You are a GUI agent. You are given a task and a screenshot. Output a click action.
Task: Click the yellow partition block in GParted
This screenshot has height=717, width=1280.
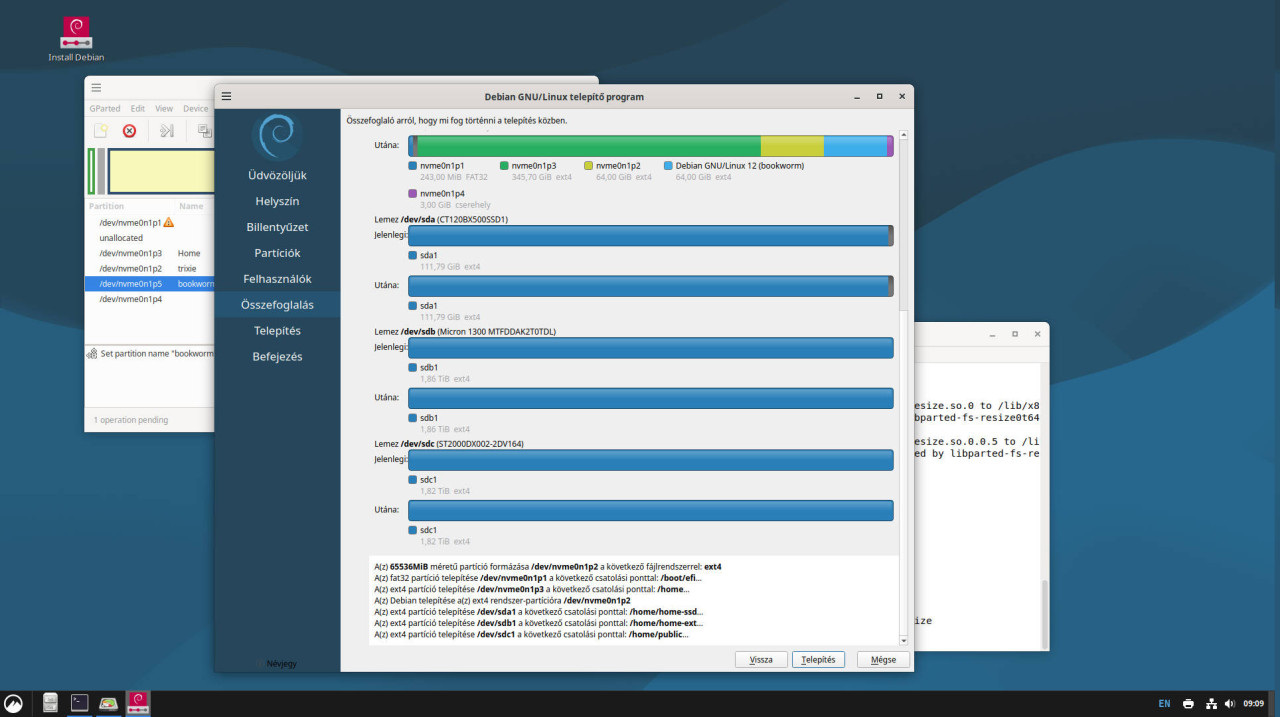pos(160,171)
